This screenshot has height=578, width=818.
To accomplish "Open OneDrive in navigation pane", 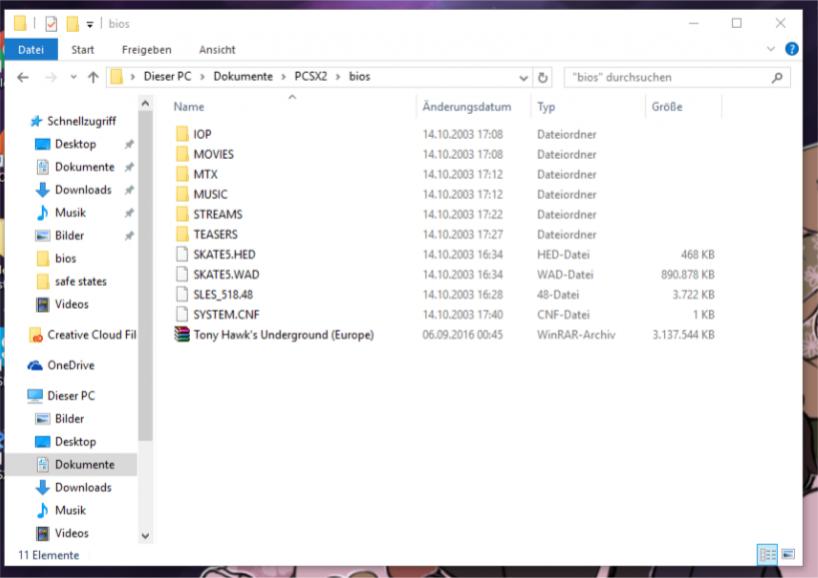I will pyautogui.click(x=71, y=365).
